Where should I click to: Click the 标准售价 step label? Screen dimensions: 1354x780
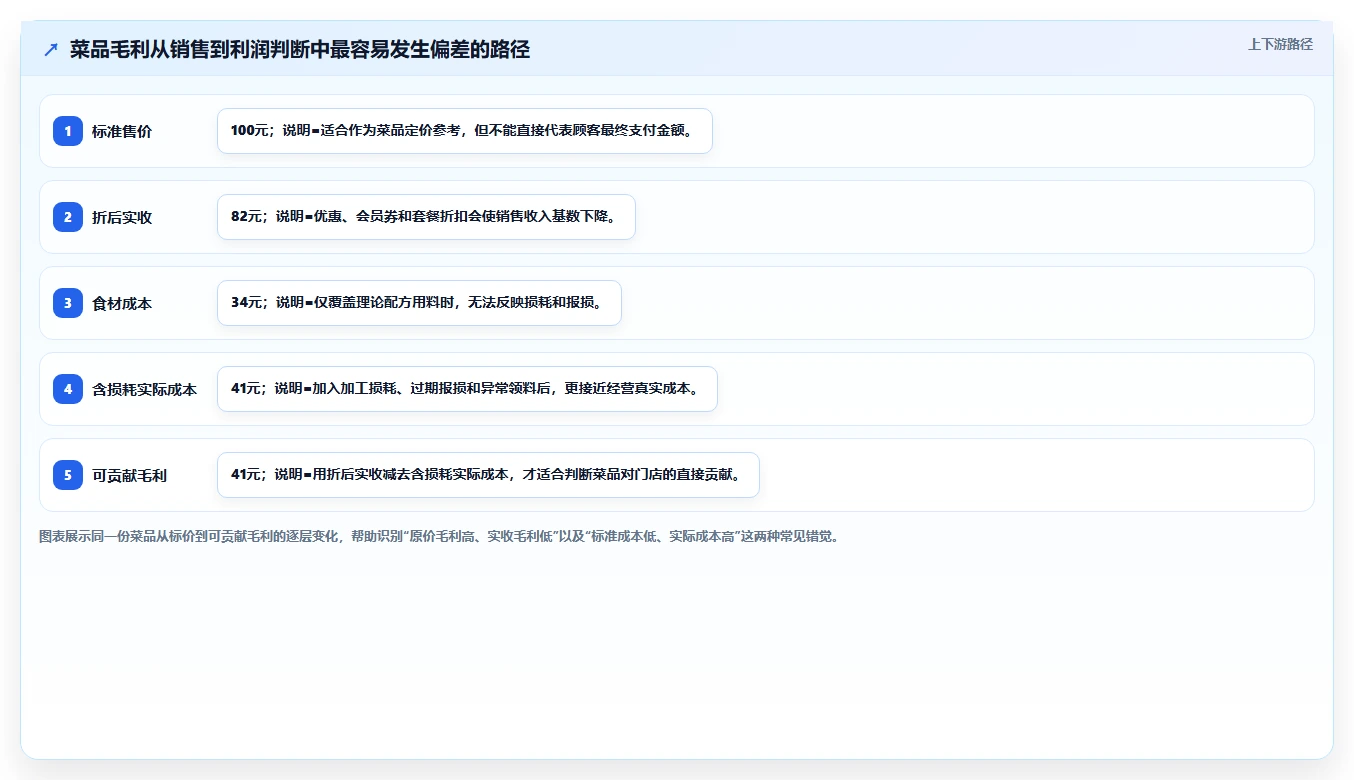coord(122,131)
